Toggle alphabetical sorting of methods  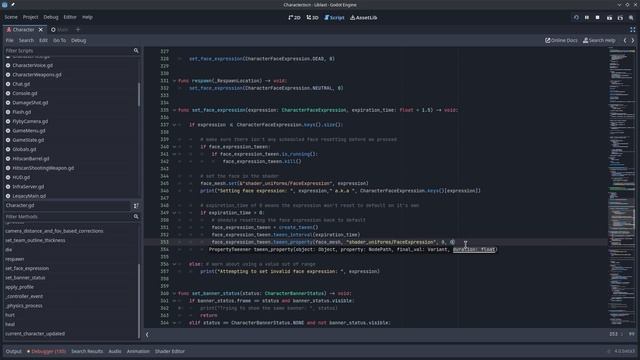point(136,206)
